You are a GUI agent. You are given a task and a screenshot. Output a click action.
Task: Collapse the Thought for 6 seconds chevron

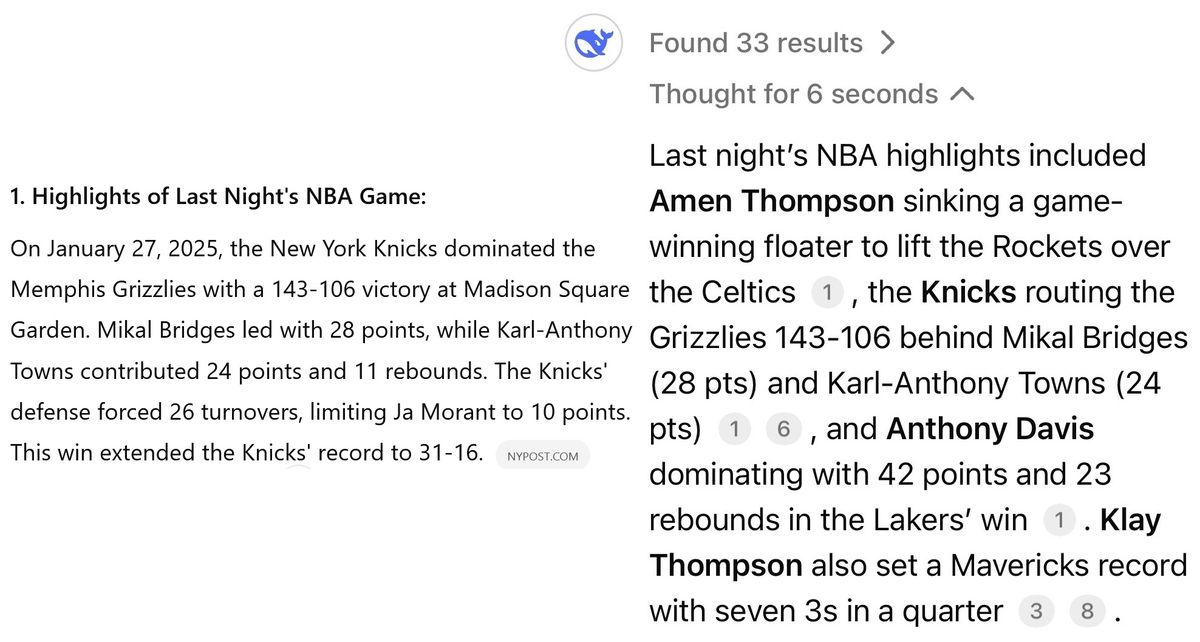pos(961,95)
